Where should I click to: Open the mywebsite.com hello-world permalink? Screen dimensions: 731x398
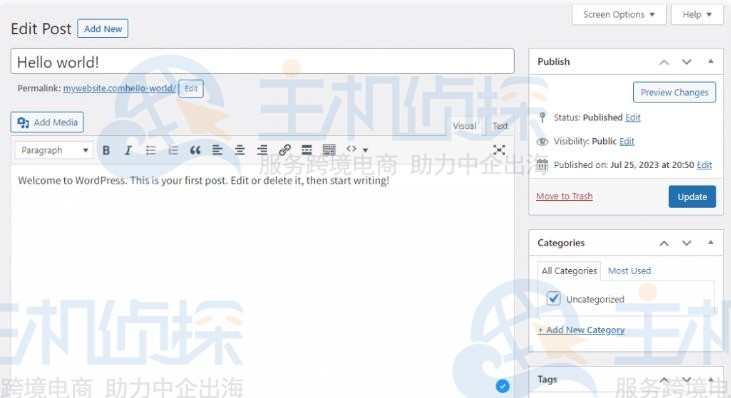point(119,88)
